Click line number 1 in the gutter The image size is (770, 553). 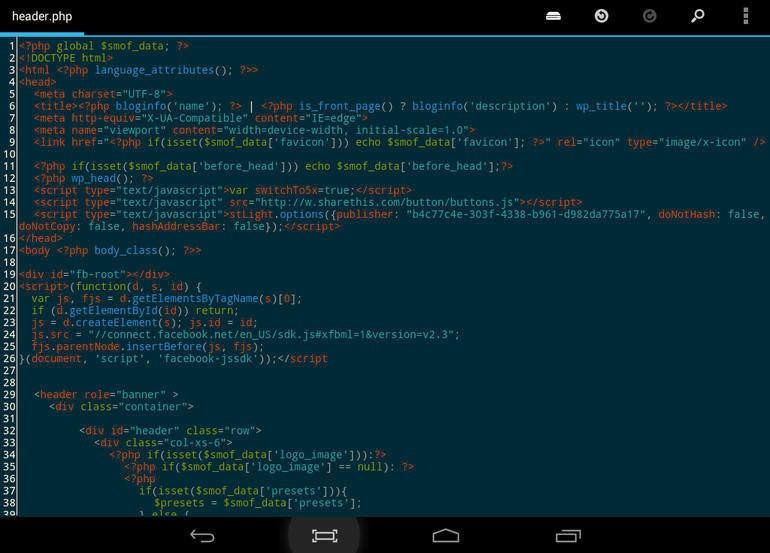pos(12,46)
